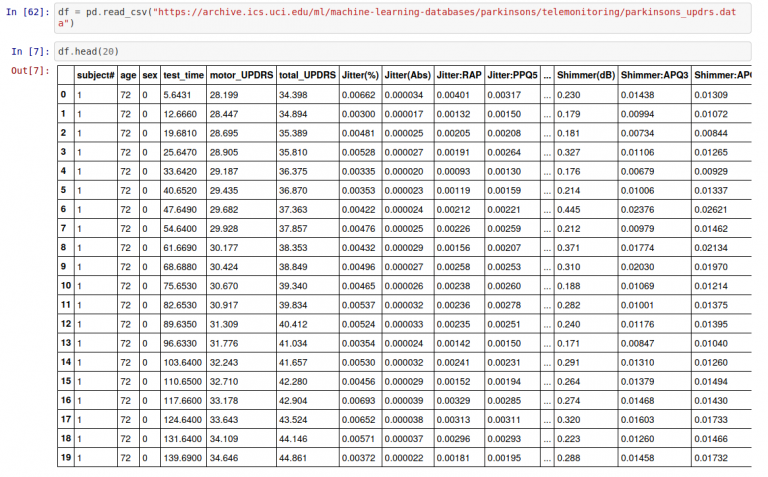Click the motor_UPDRS column header

click(241, 75)
